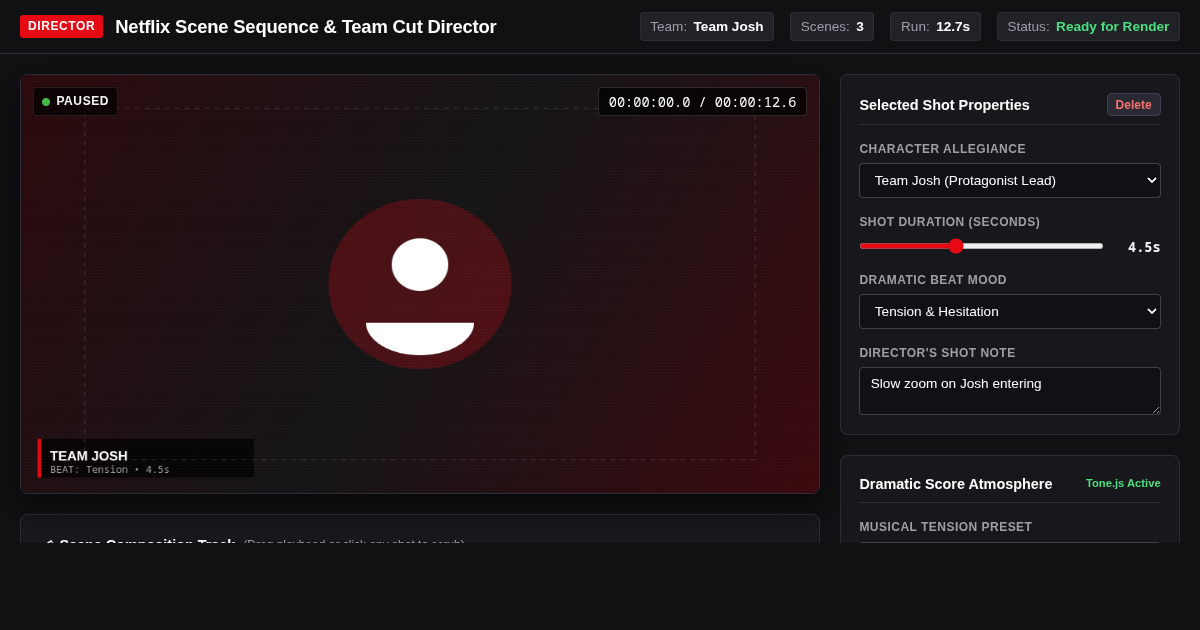Screen dimensions: 1200x630
Task: Click the Scenes: 3 counter
Action: 832,27
